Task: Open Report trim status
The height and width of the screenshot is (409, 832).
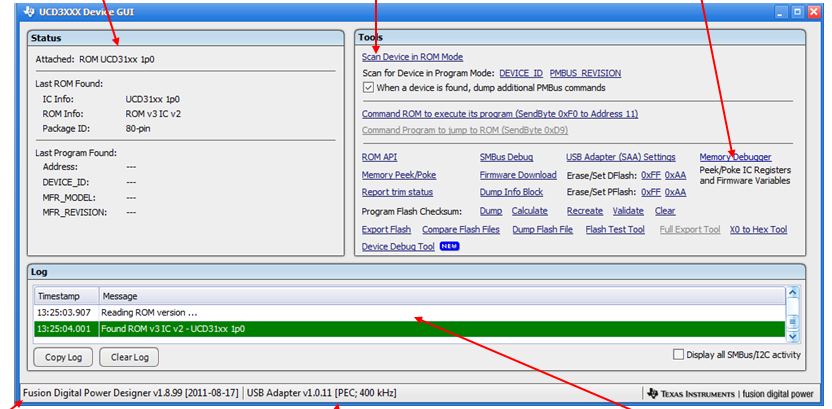Action: (397, 192)
